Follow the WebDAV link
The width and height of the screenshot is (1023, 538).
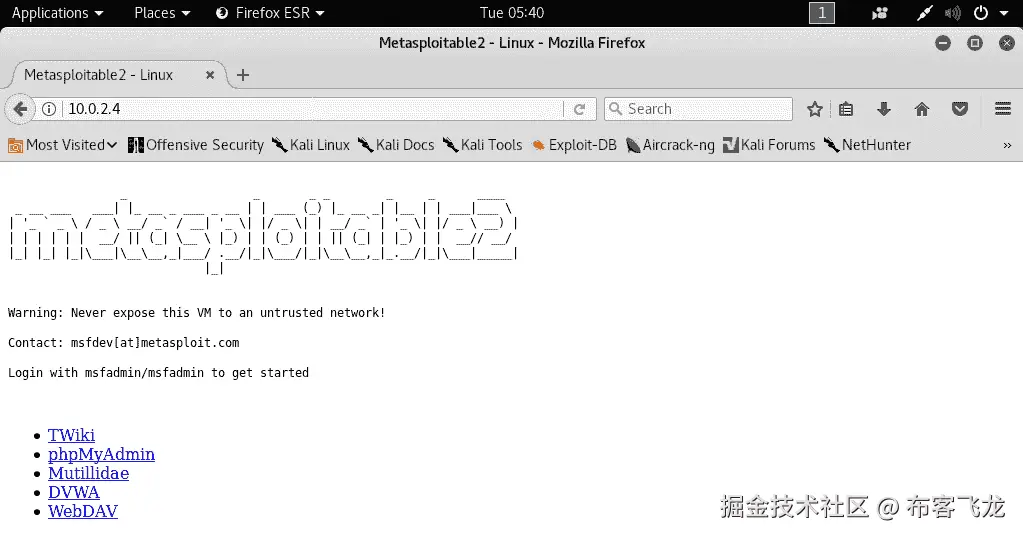click(x=83, y=511)
